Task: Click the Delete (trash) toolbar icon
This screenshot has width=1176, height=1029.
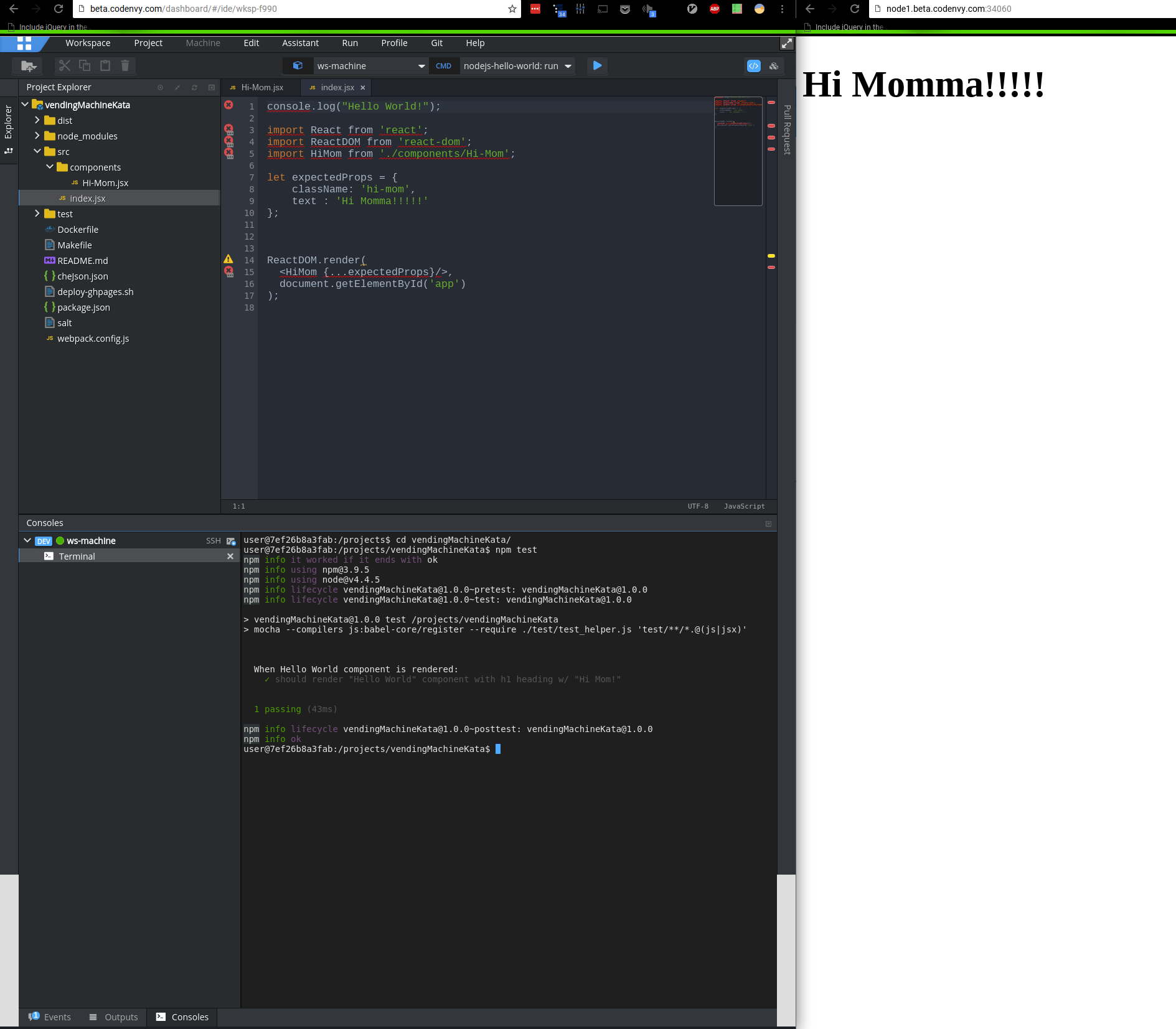Action: pos(126,65)
